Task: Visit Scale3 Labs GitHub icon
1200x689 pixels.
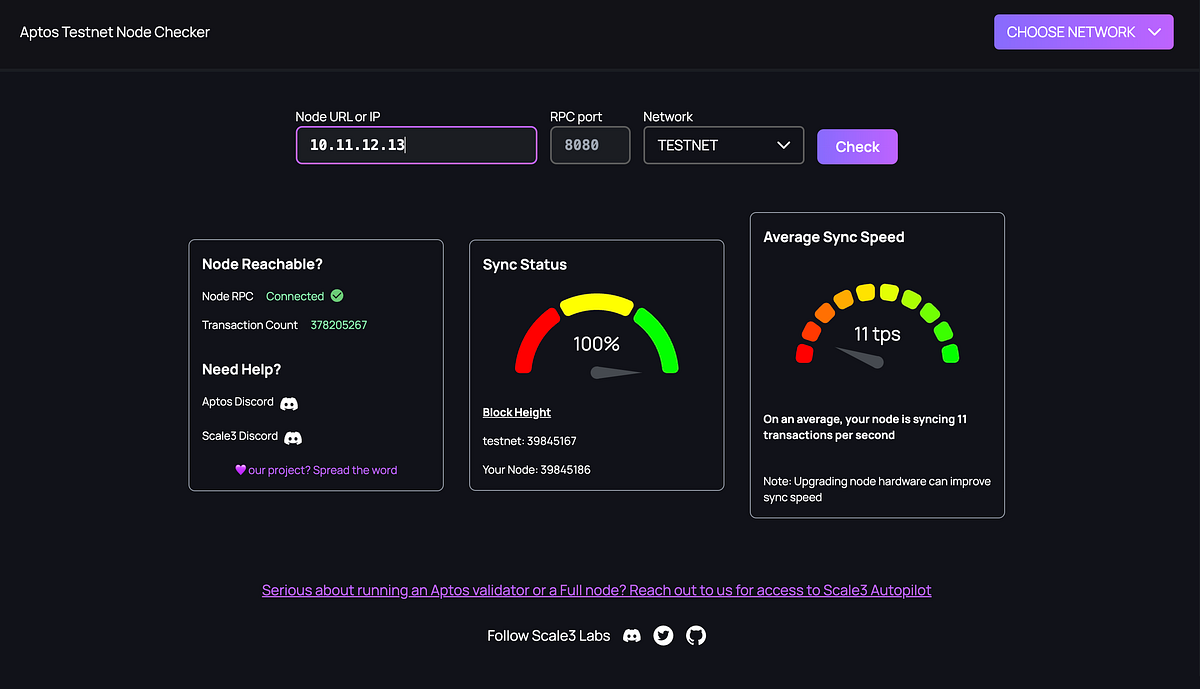Action: click(x=695, y=635)
